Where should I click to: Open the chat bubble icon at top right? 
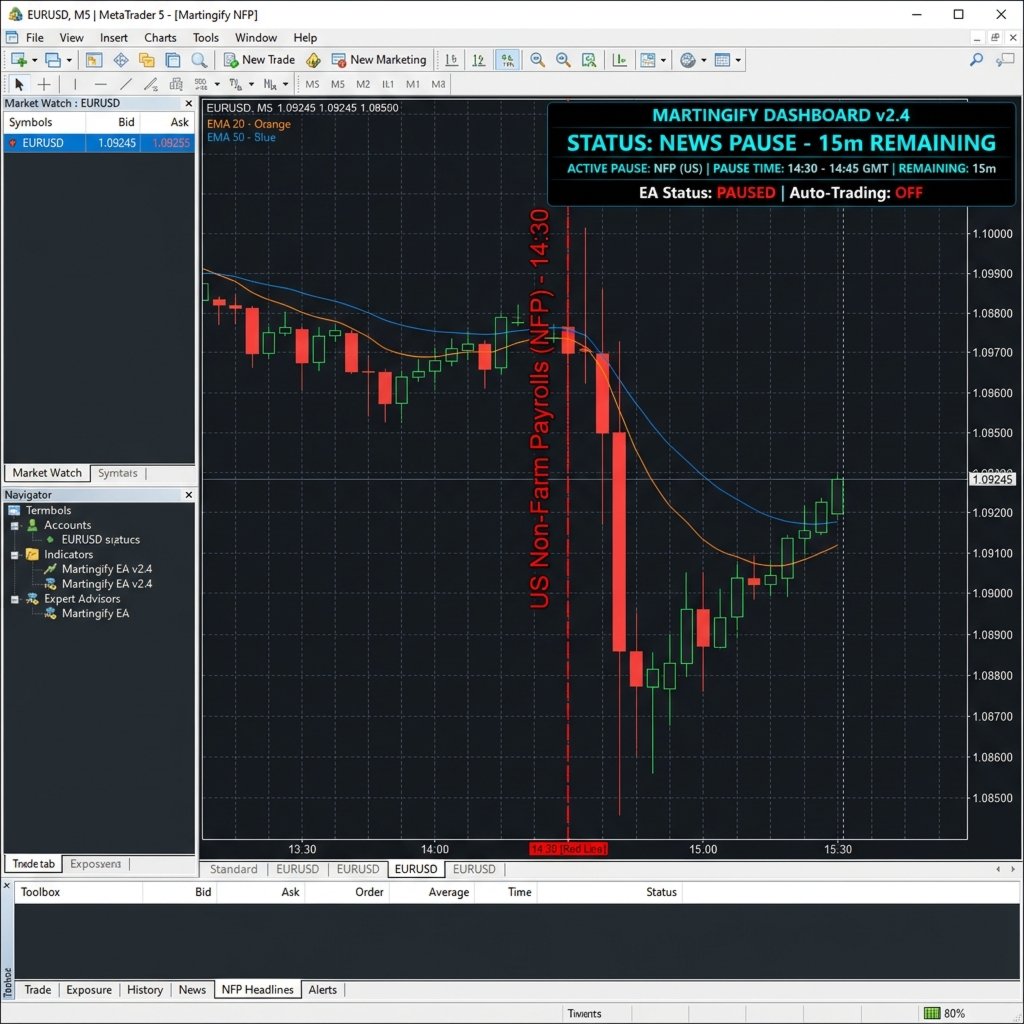[1004, 60]
